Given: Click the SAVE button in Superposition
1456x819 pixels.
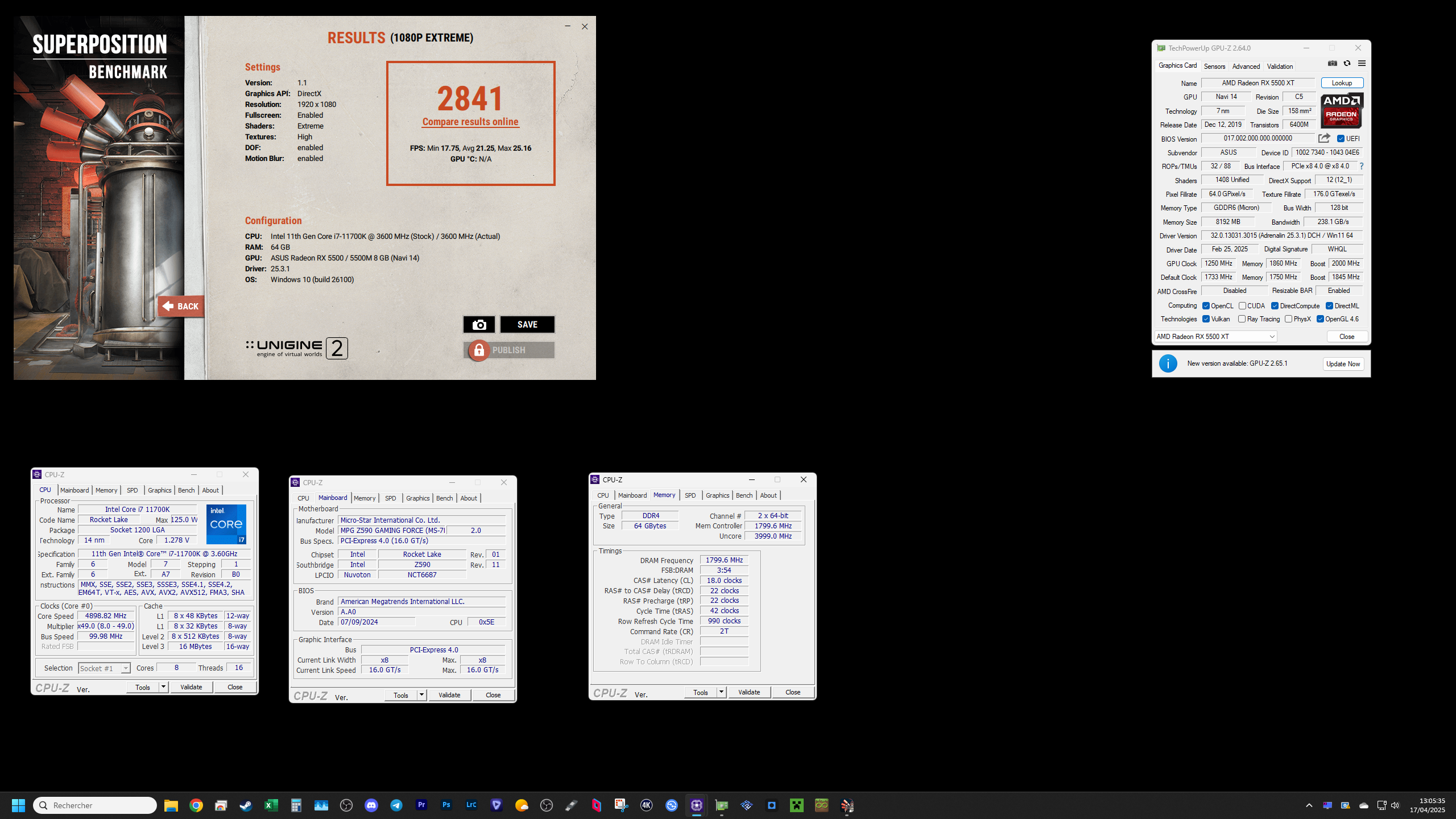Looking at the screenshot, I should [x=527, y=324].
